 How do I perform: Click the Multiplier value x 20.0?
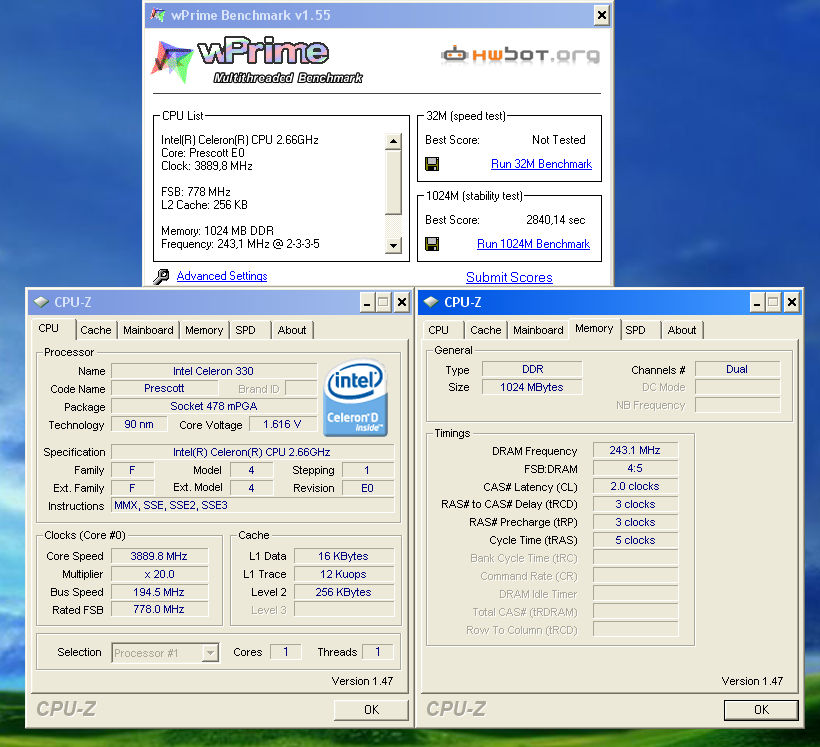coord(159,574)
